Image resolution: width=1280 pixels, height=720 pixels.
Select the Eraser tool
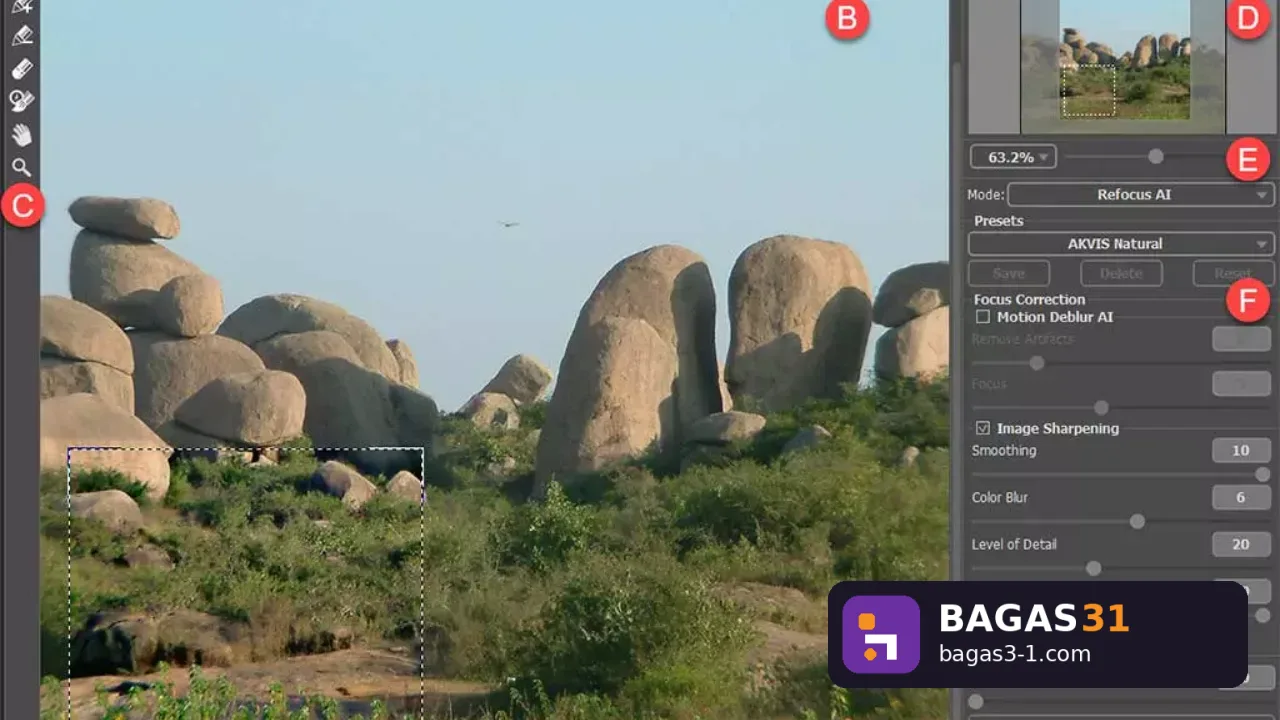21,69
